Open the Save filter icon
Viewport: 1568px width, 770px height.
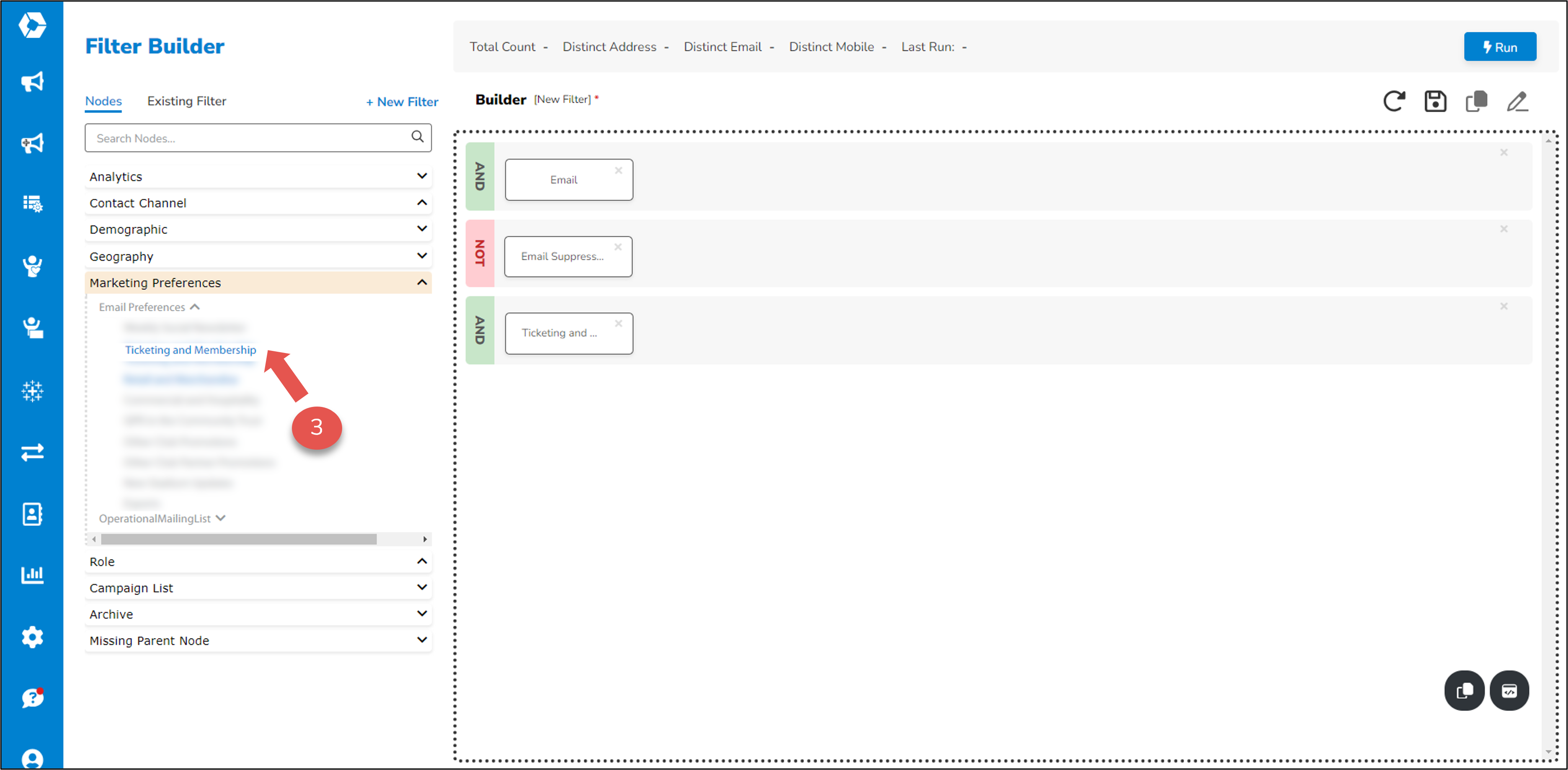point(1435,101)
